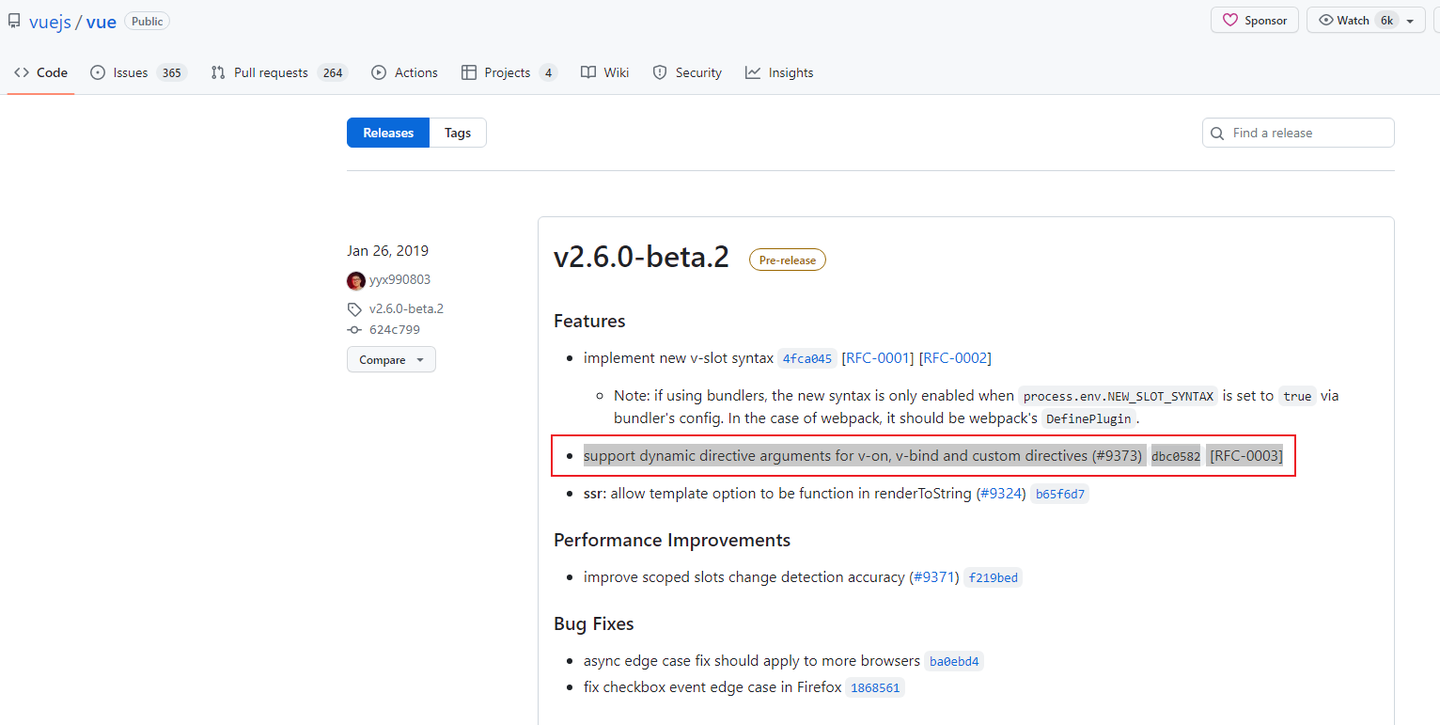Open commit 624c799 link
The image size is (1440, 725).
394,330
